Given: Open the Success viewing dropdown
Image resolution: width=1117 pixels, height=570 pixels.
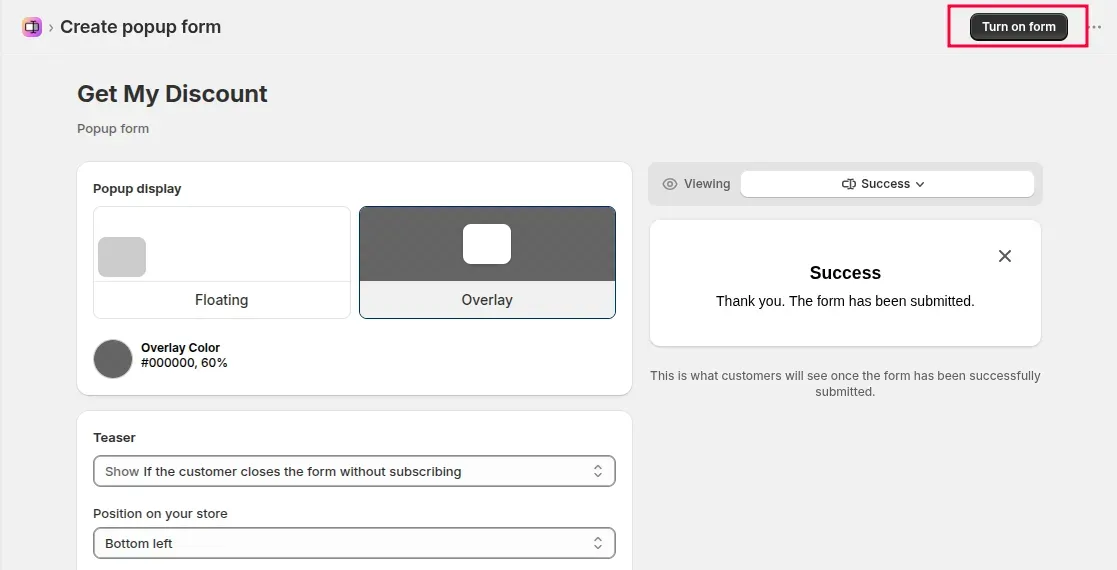Looking at the screenshot, I should [x=887, y=184].
